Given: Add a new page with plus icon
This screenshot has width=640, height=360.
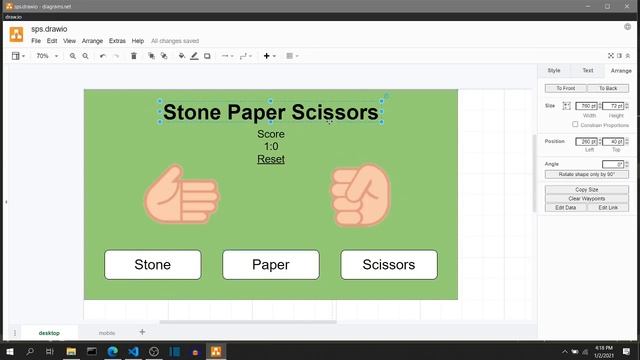Looking at the screenshot, I should (142, 332).
